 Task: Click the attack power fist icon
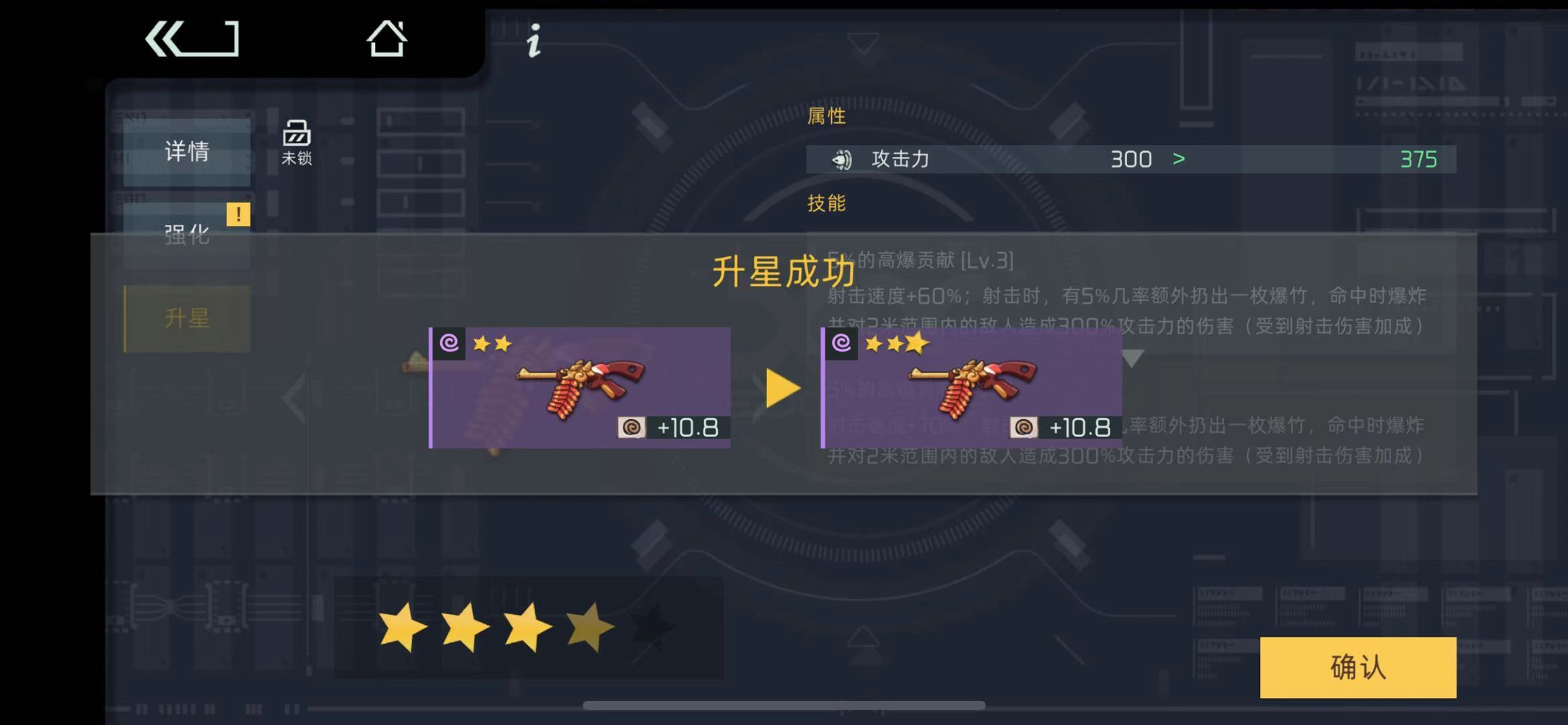tap(841, 160)
